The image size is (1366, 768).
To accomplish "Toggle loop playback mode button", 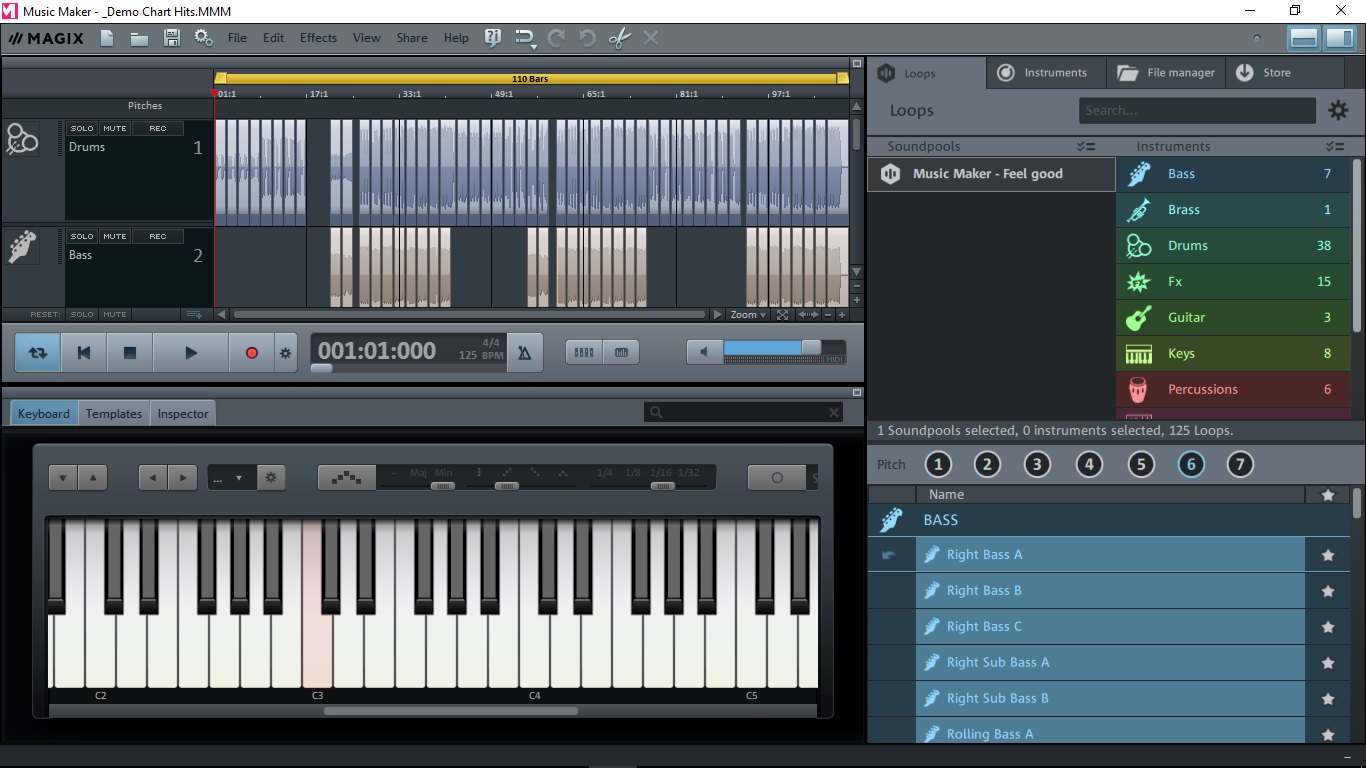I will 38,353.
